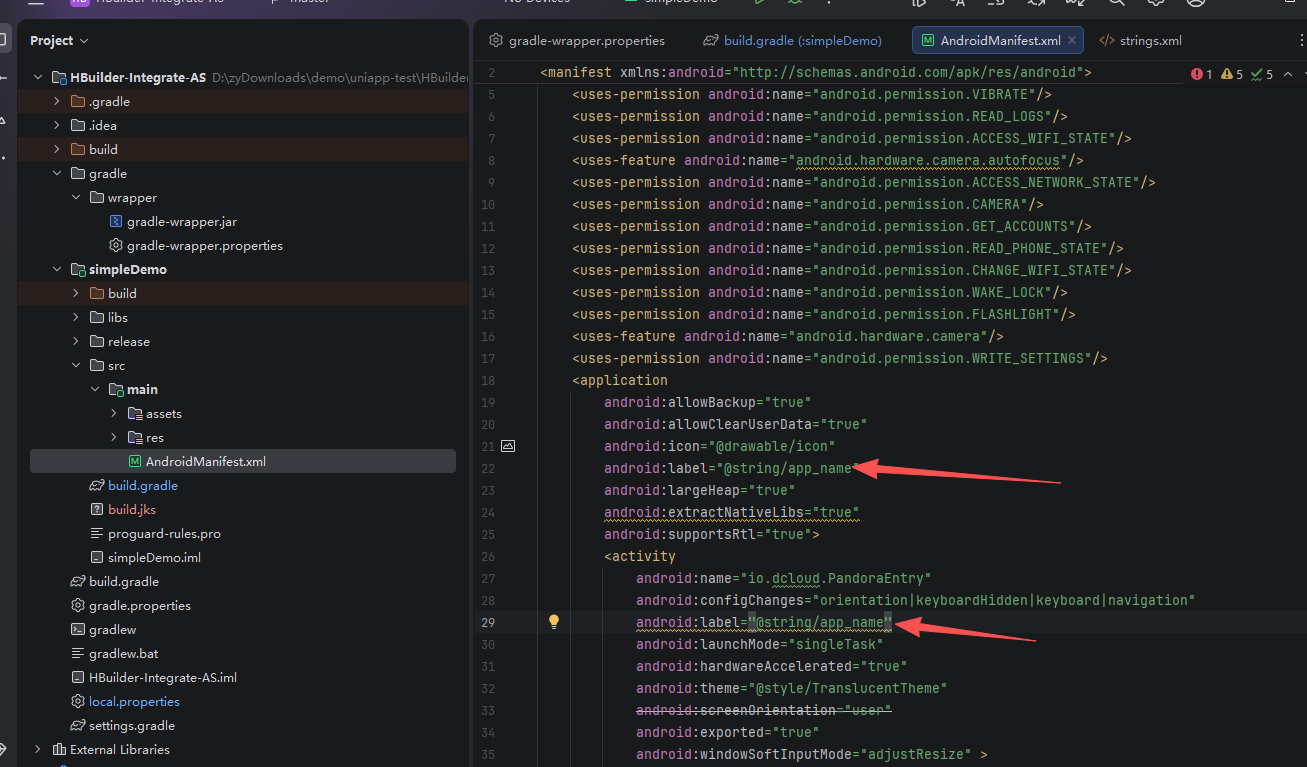
Task: Open local.properties from the tree
Action: point(134,701)
